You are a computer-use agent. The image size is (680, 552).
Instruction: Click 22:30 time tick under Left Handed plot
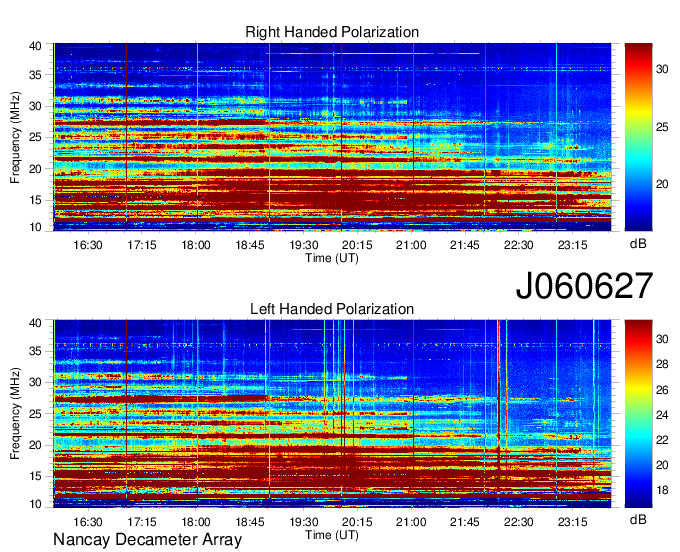coord(519,522)
